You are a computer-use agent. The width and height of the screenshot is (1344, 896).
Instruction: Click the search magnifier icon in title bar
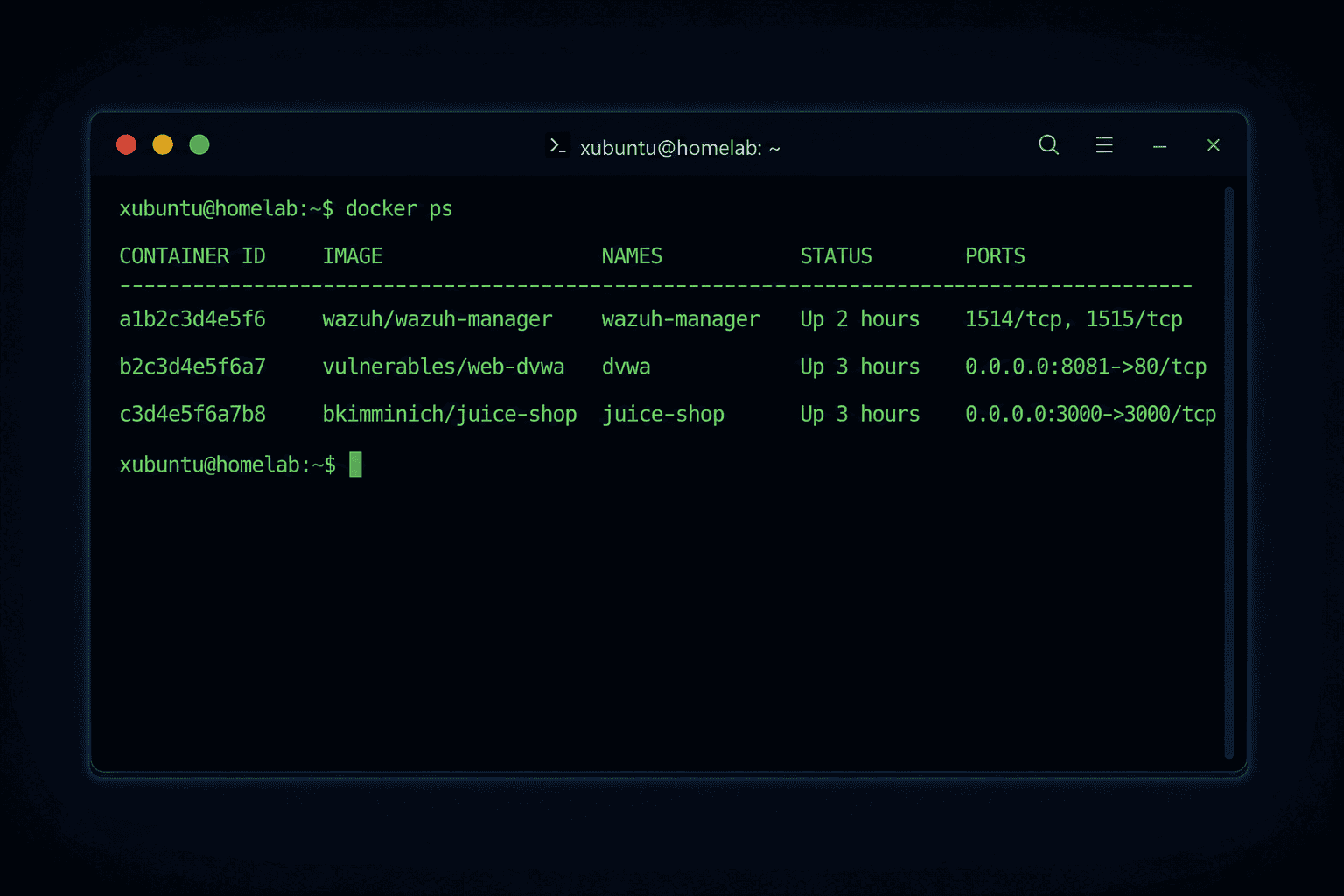click(1048, 145)
